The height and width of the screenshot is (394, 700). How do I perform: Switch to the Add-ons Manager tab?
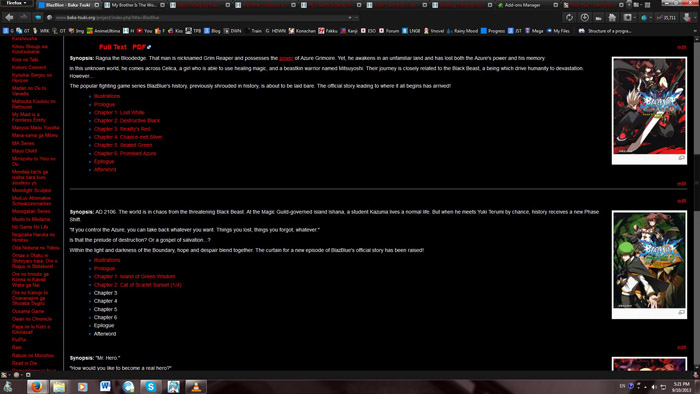coord(527,5)
